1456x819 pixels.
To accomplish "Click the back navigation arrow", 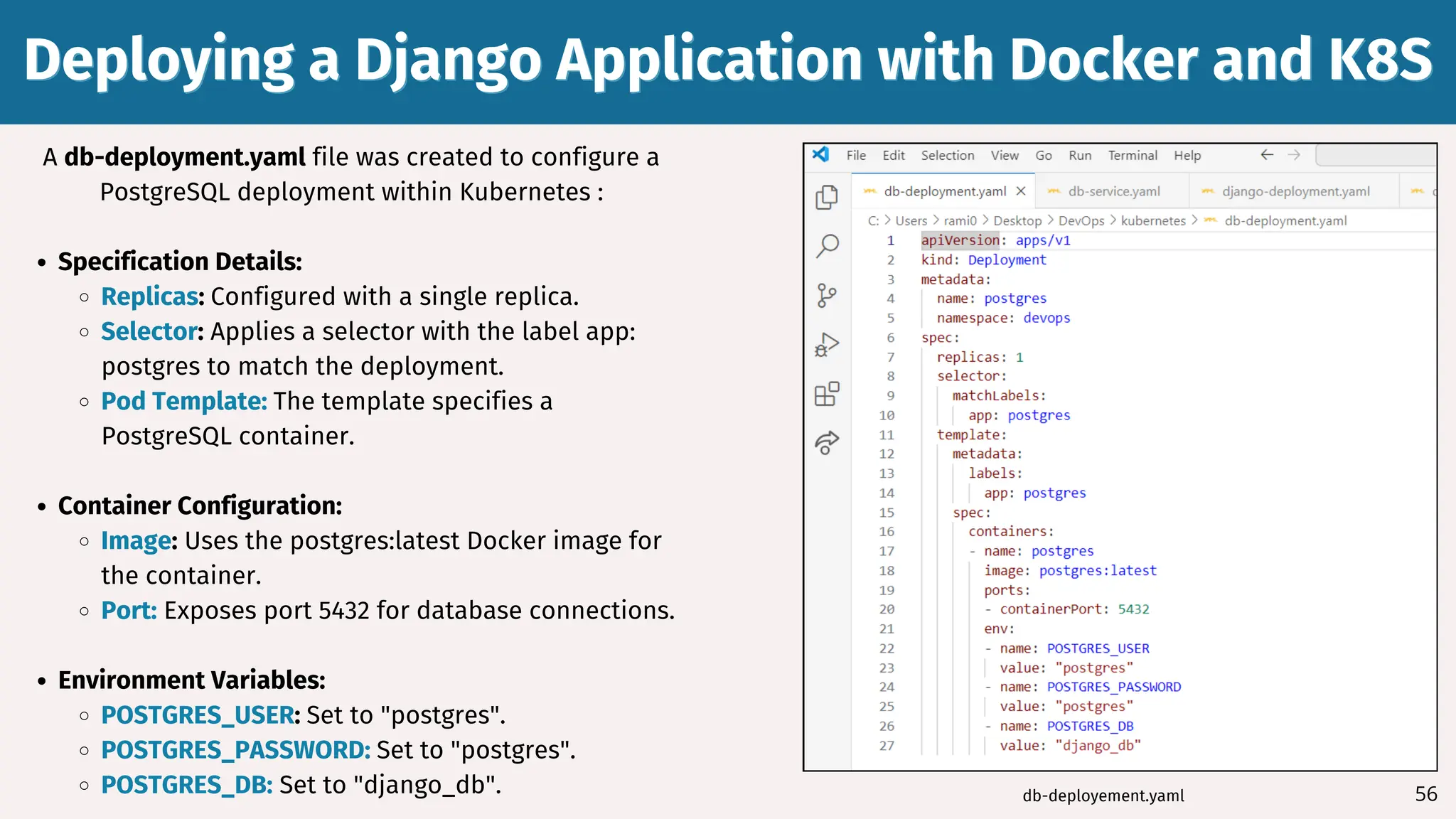I will pos(1266,155).
